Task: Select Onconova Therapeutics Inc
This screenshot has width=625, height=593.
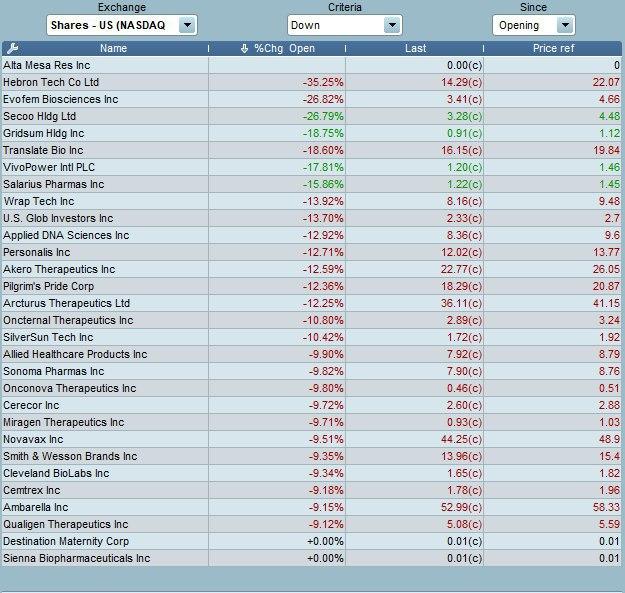Action: pos(70,388)
